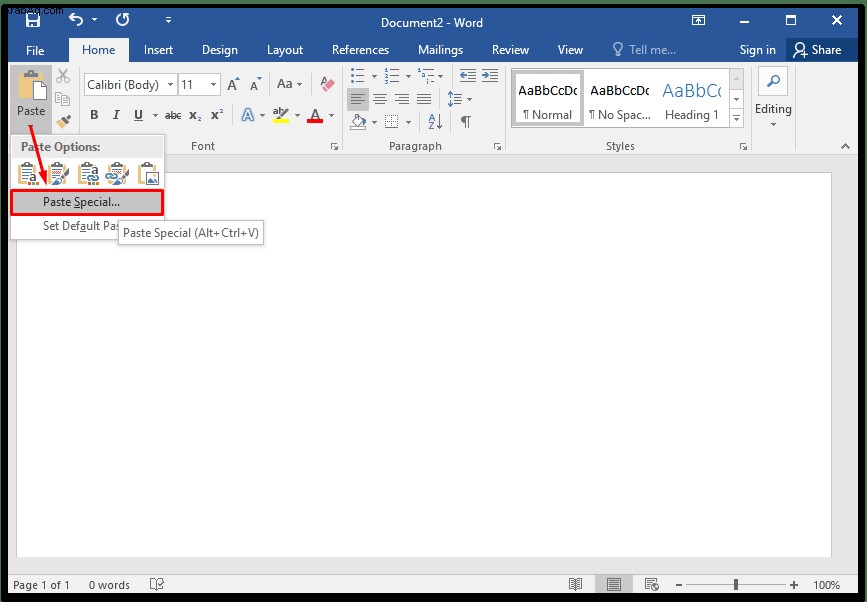Toggle strikethrough formatting
This screenshot has height=602, width=867.
(x=173, y=115)
